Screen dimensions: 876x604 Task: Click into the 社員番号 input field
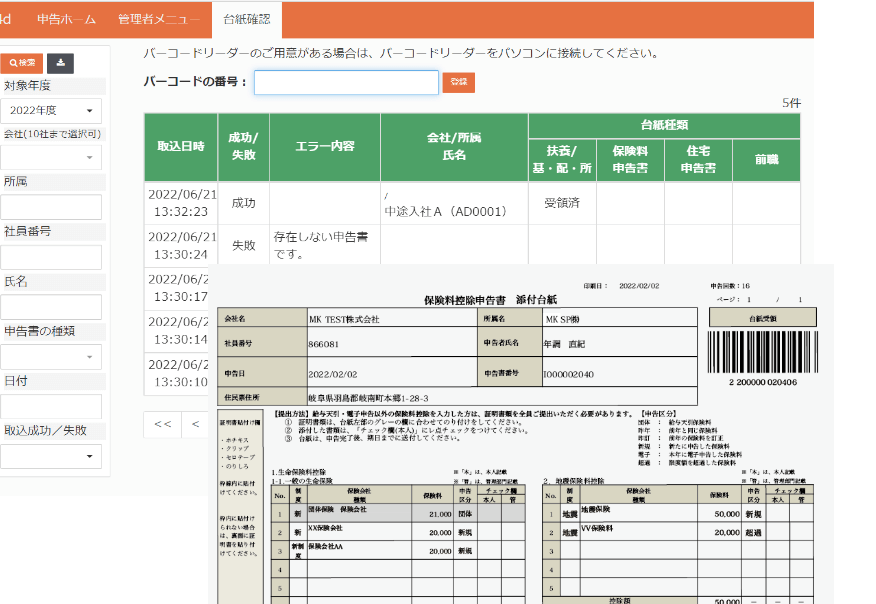[51, 258]
